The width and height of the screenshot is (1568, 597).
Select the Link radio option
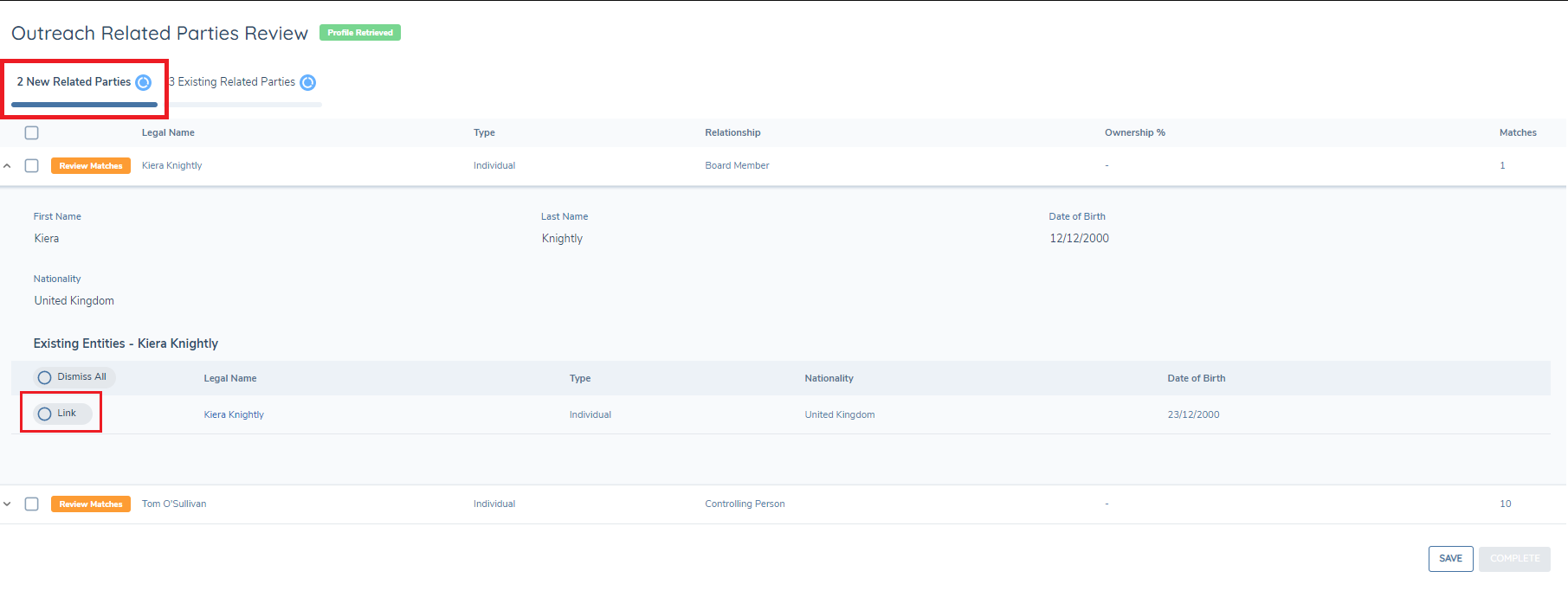(x=45, y=414)
